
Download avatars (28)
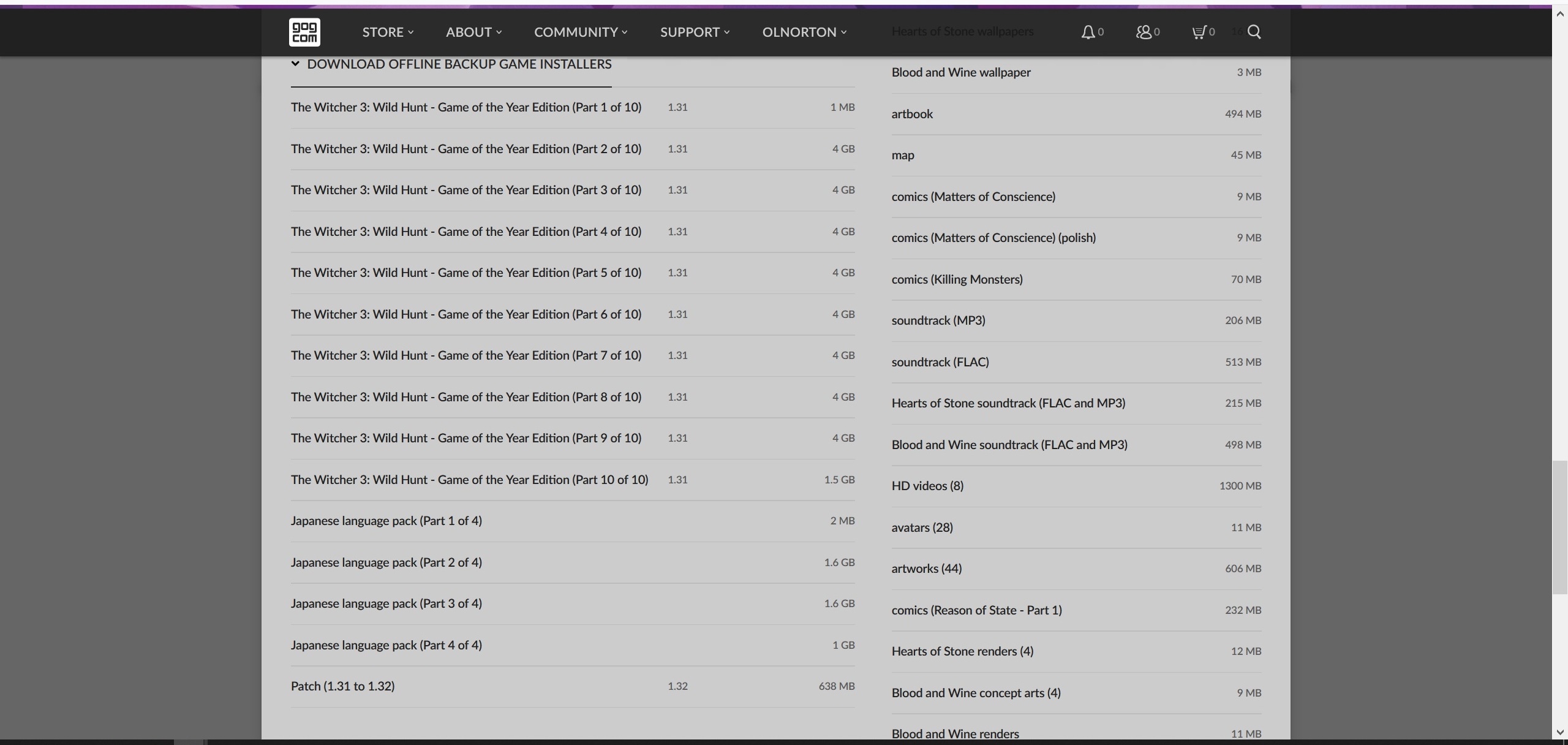pos(1076,528)
